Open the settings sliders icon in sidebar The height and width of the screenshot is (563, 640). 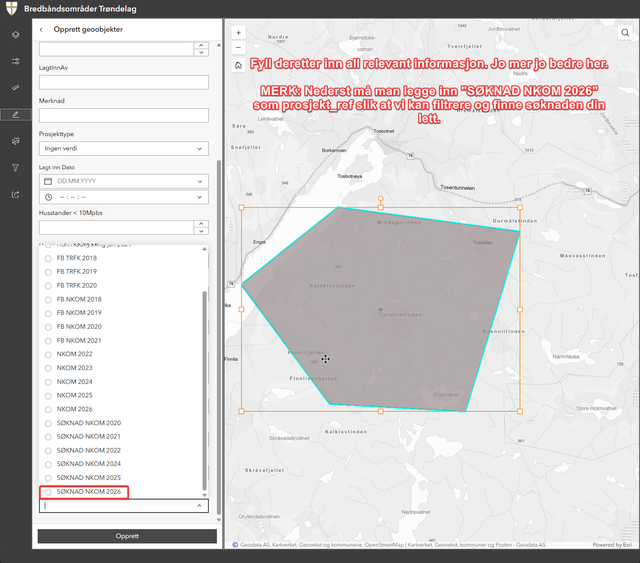pyautogui.click(x=16, y=61)
